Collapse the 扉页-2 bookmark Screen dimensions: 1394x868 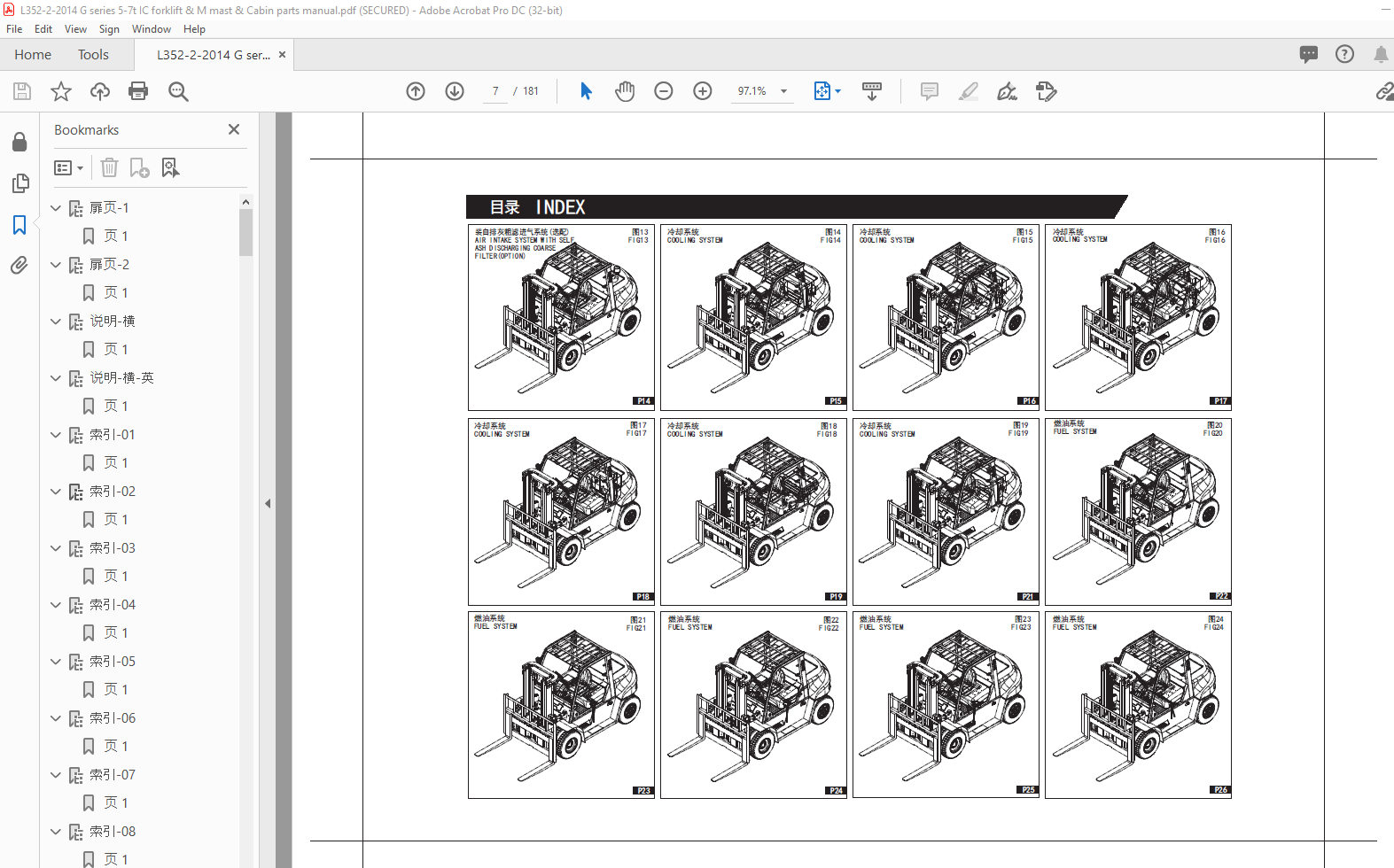(x=56, y=265)
